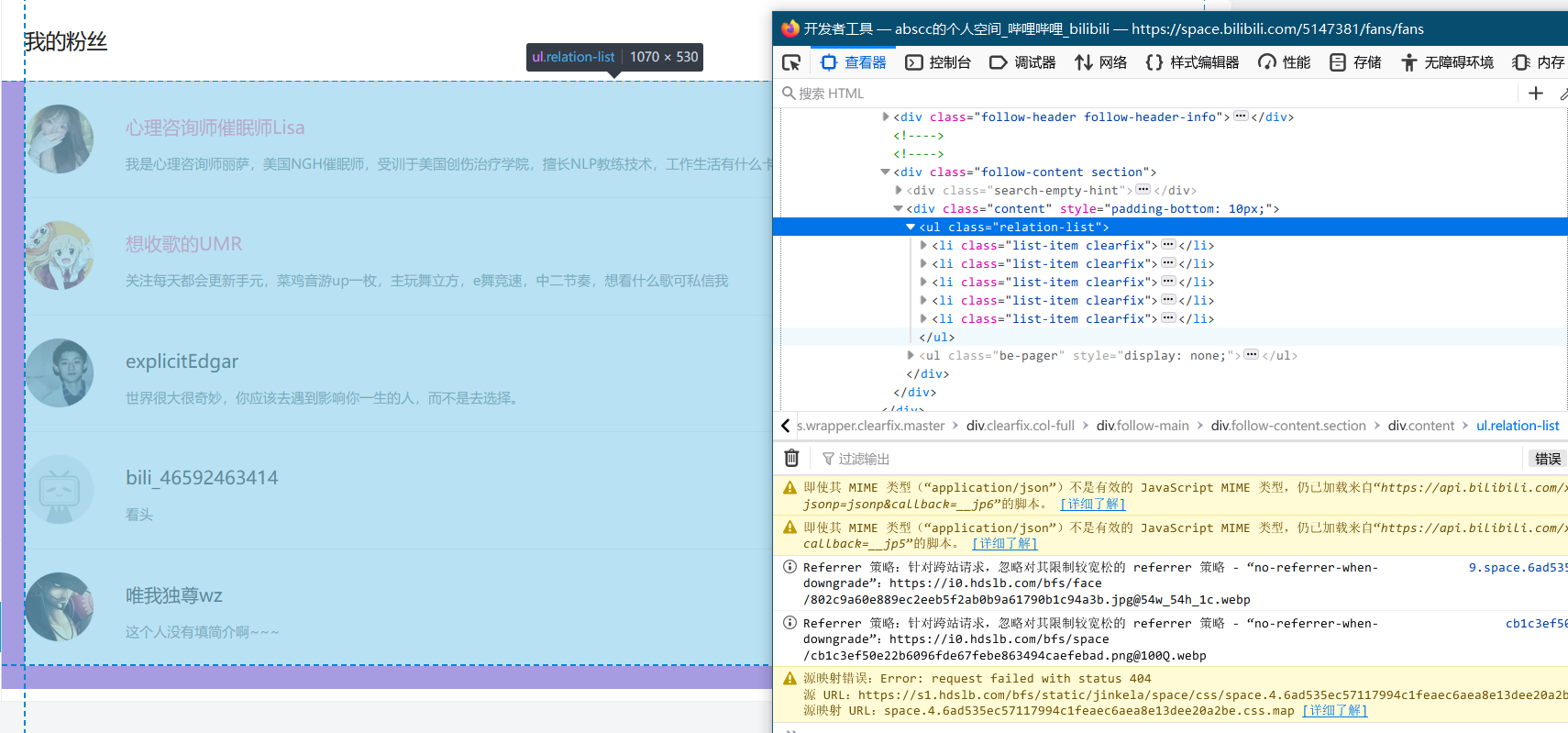Expand the be-pager ul node
The height and width of the screenshot is (733, 1568).
coord(911,355)
